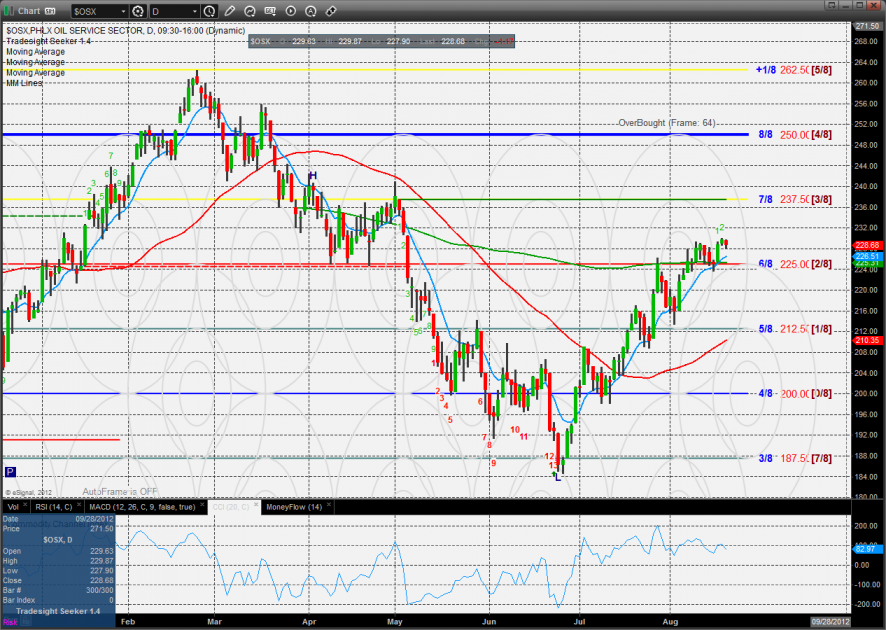Click the pop-out window icon in title bar
The width and height of the screenshot is (886, 630).
(x=831, y=5)
